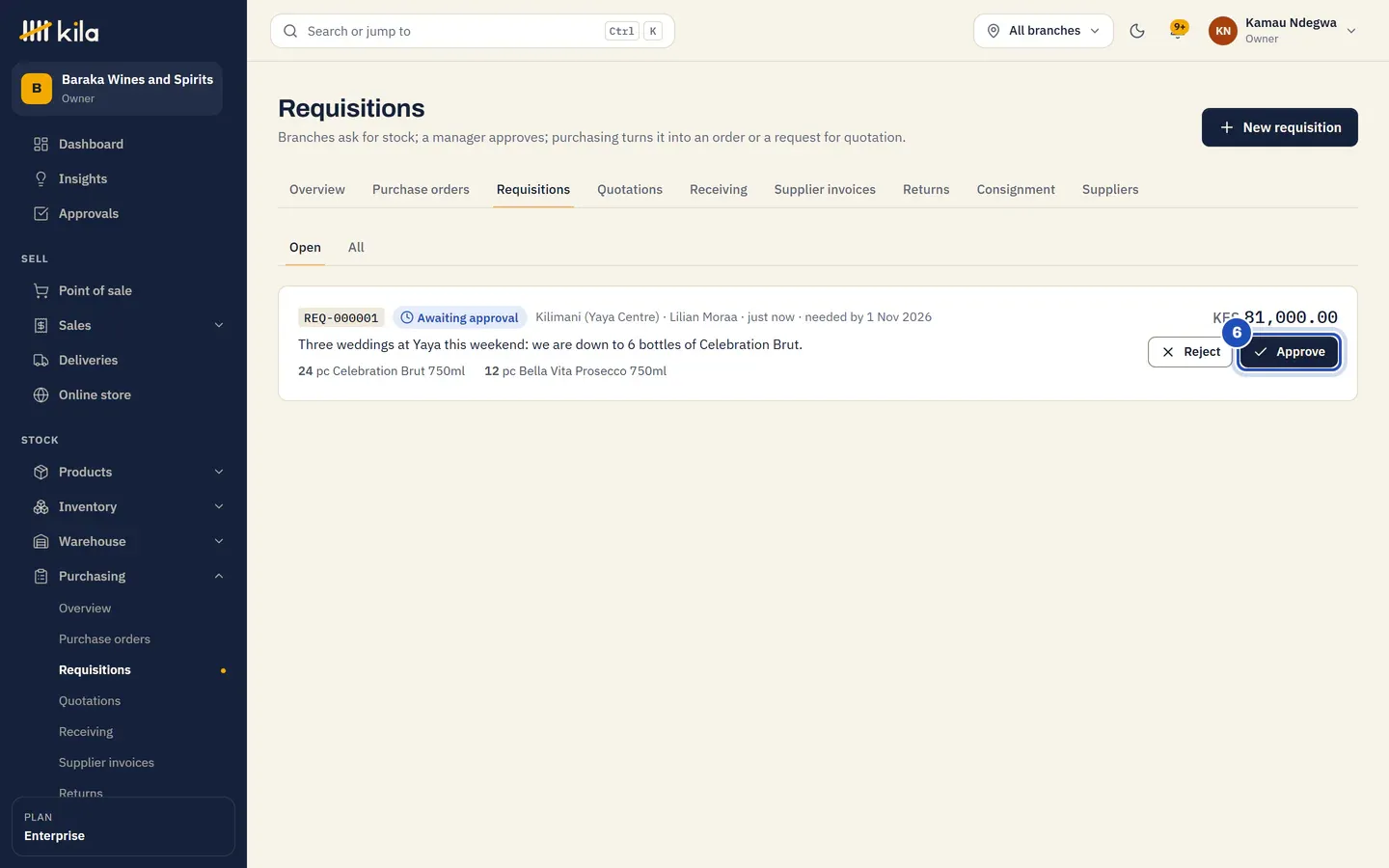The image size is (1389, 868).
Task: Expand the Products submenu chevron
Action: 219,473
